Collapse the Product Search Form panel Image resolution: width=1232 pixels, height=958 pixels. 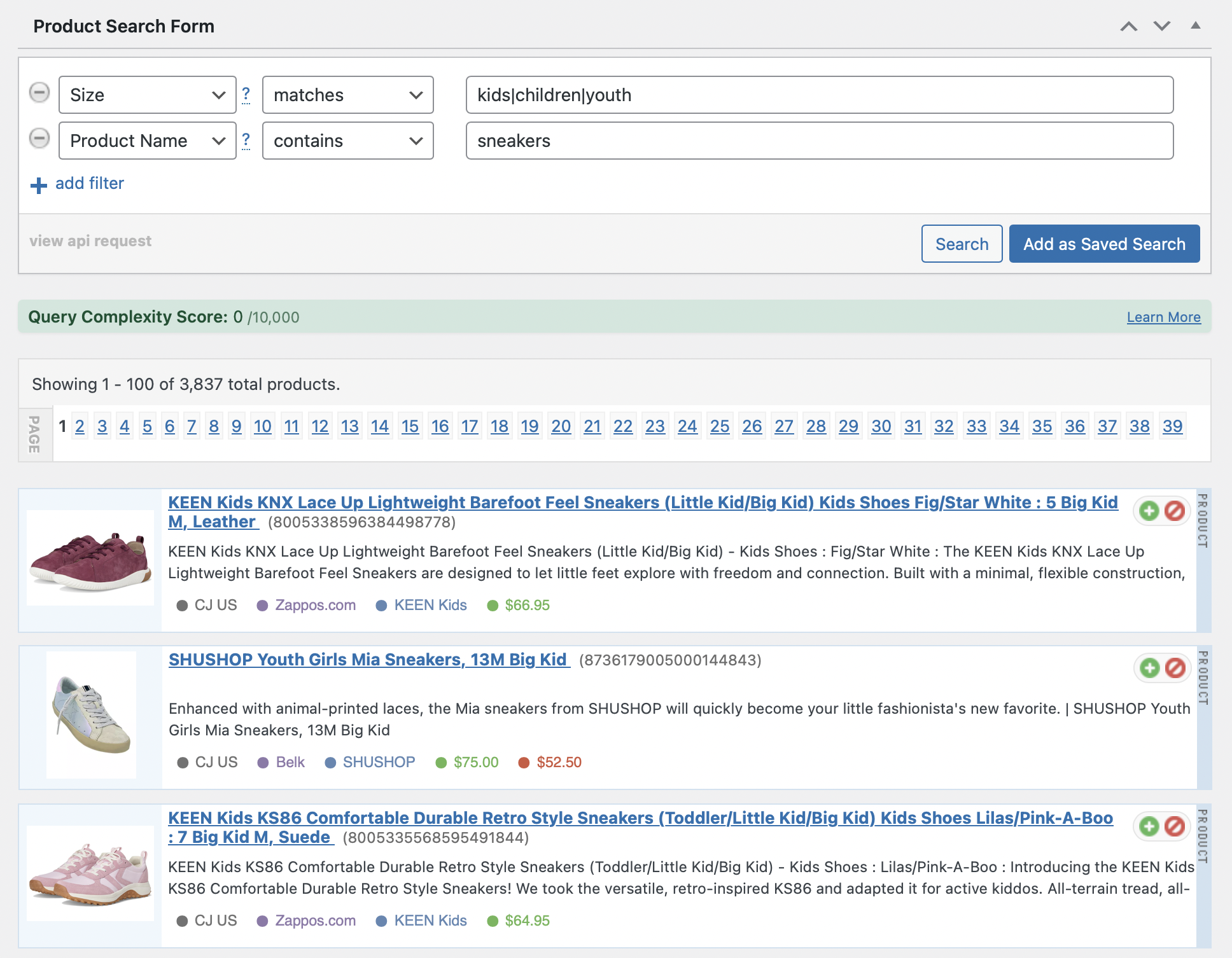coord(1196,25)
